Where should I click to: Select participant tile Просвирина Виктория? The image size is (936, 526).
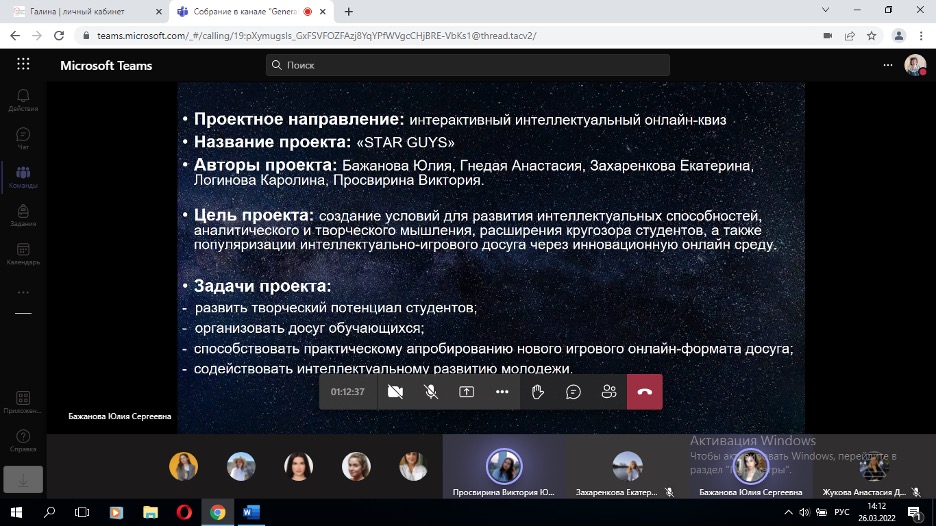pos(504,467)
